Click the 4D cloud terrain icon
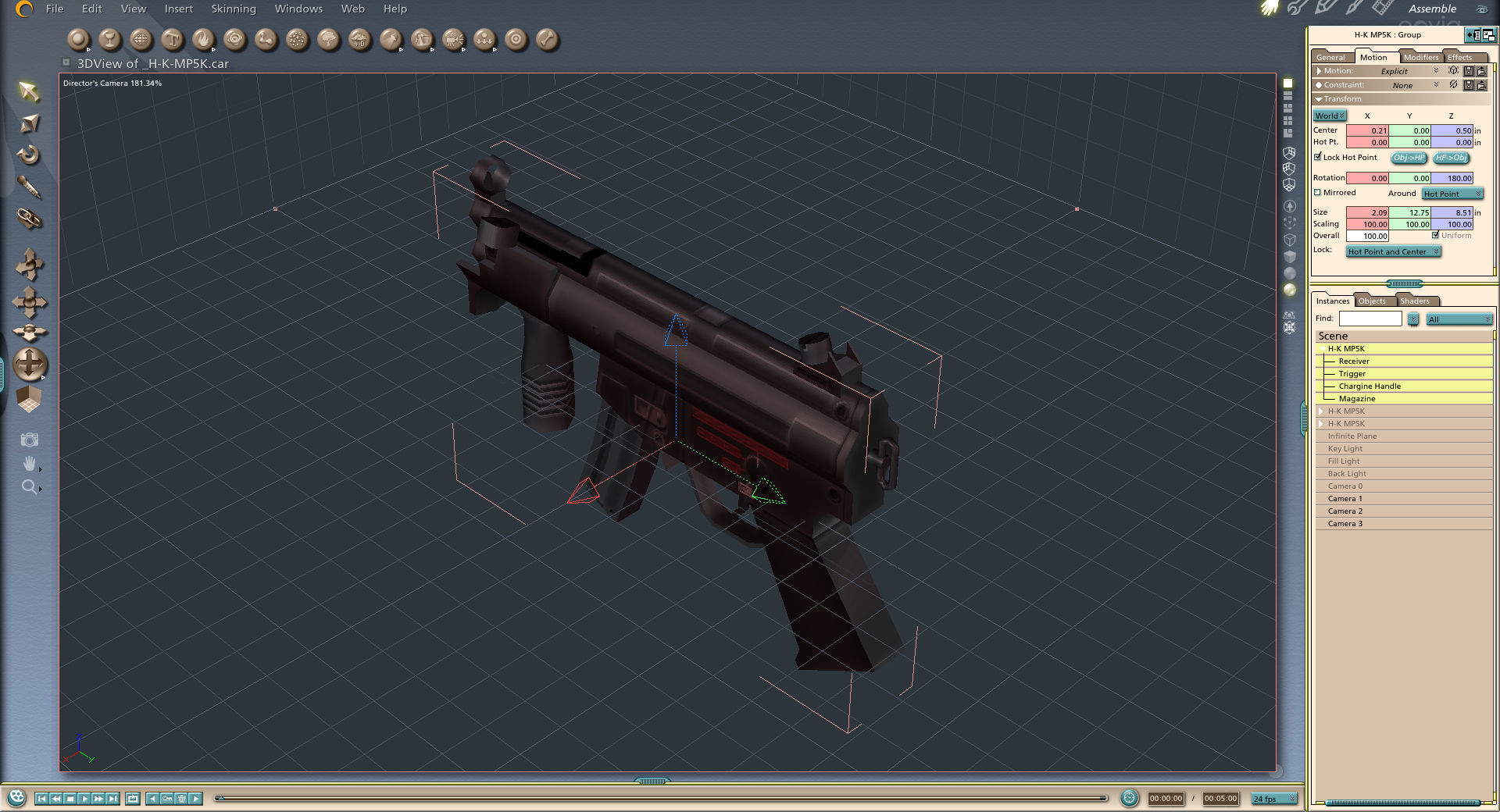Viewport: 1500px width, 812px height. [x=359, y=39]
